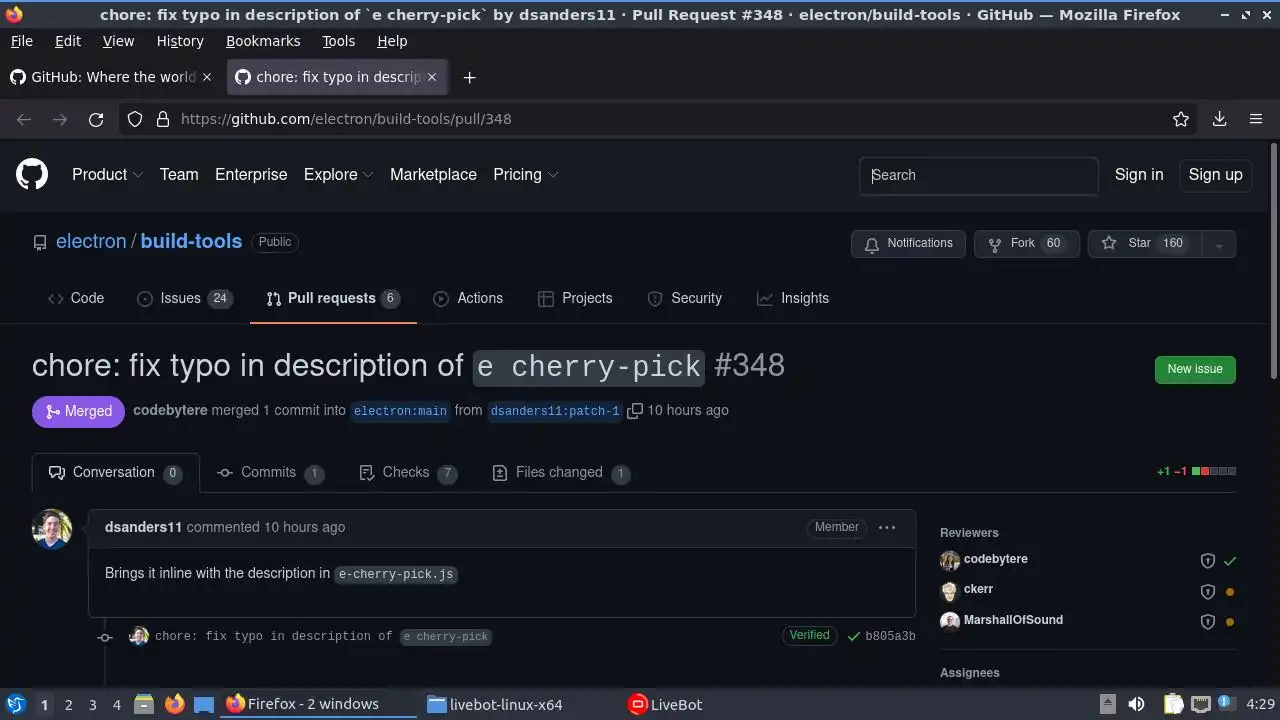1280x720 pixels.
Task: Click the shield icon beside MarshallOfSound
Action: [1207, 622]
